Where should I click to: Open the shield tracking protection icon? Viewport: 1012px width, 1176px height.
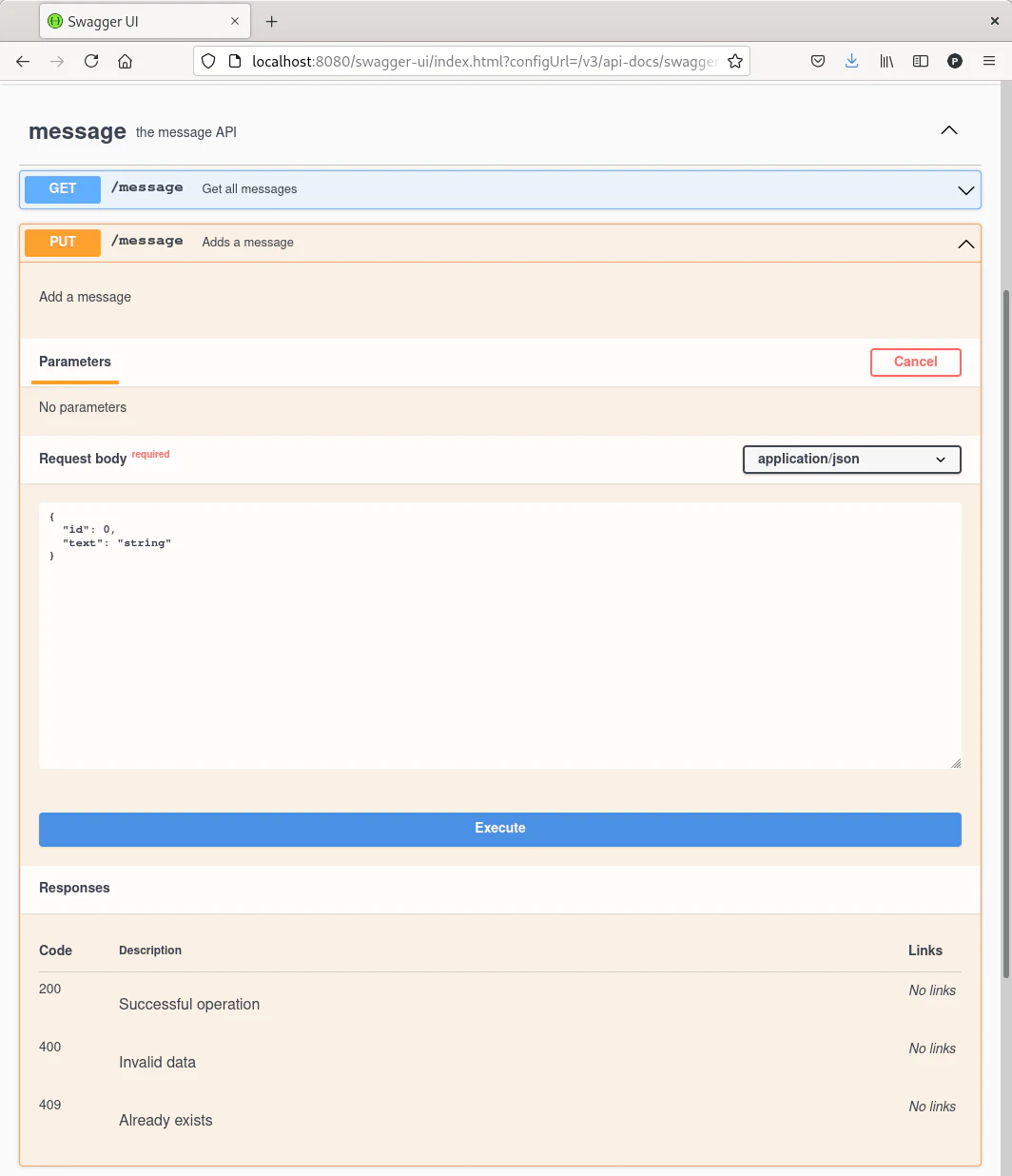point(208,61)
